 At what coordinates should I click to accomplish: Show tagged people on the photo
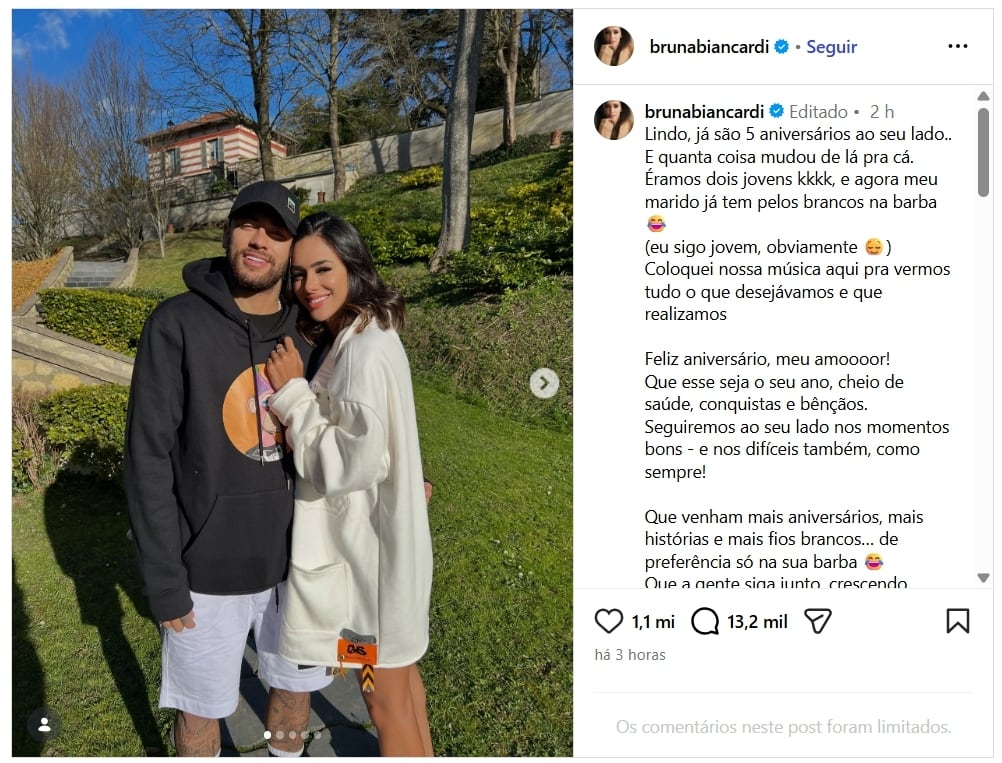(x=44, y=725)
